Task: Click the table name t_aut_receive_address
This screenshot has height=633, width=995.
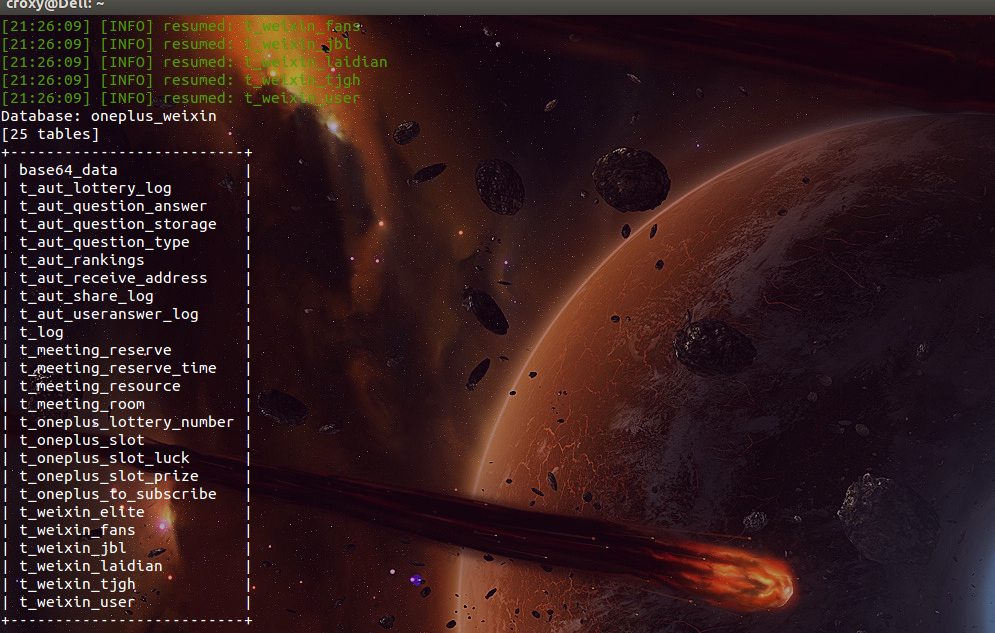Action: (113, 278)
